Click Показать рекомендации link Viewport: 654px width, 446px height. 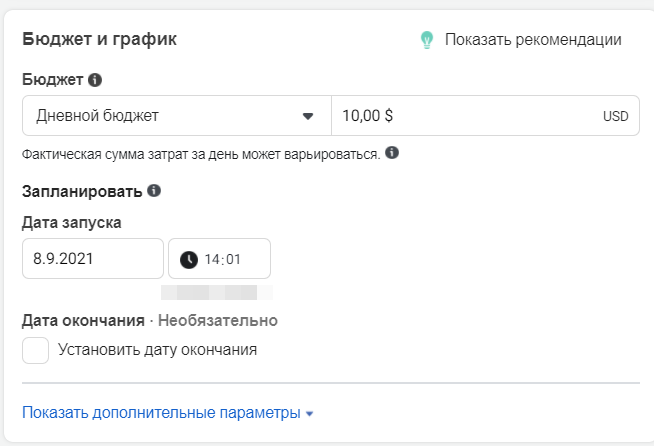[x=533, y=40]
